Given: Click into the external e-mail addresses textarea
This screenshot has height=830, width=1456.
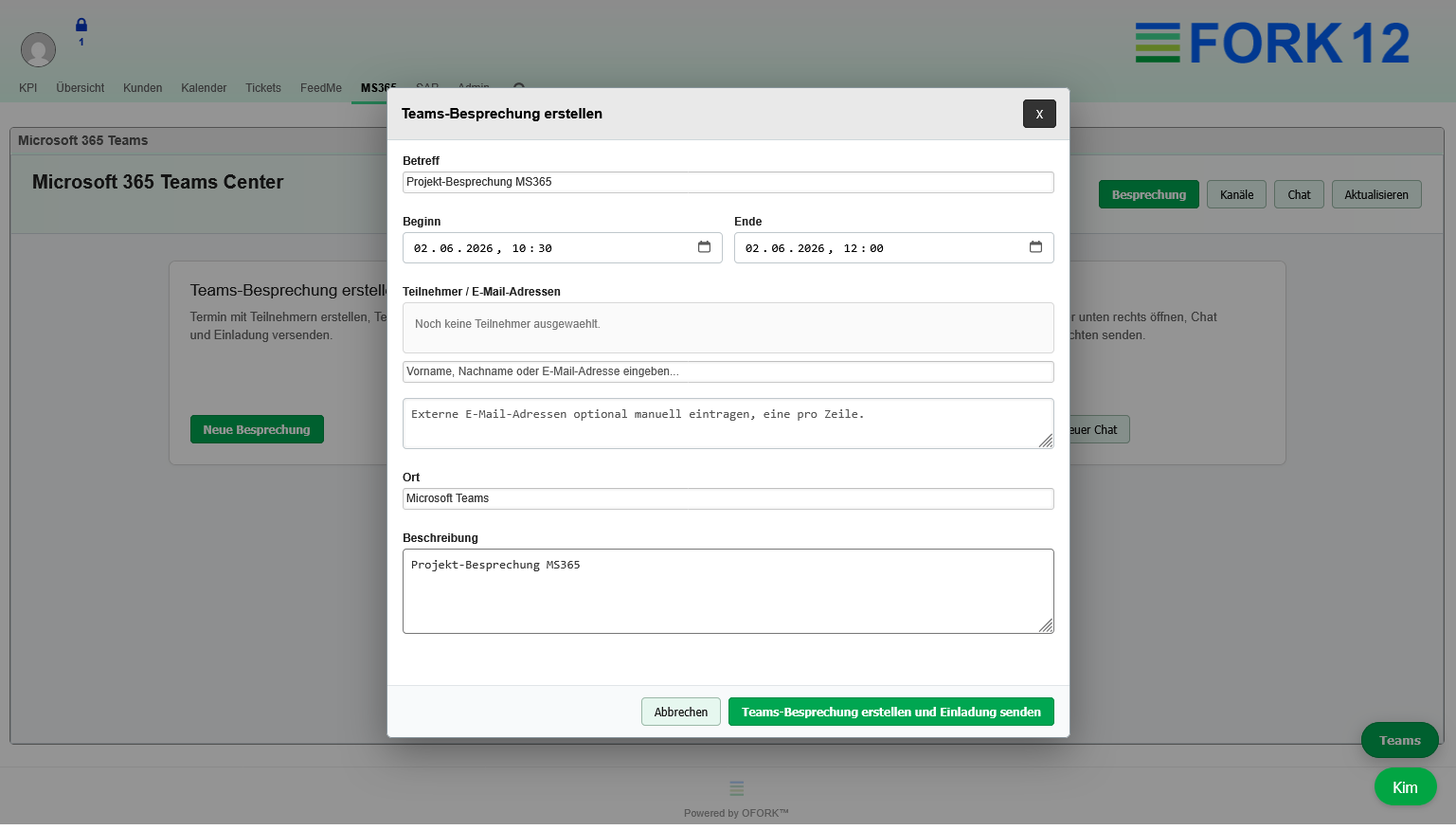Looking at the screenshot, I should pos(728,424).
